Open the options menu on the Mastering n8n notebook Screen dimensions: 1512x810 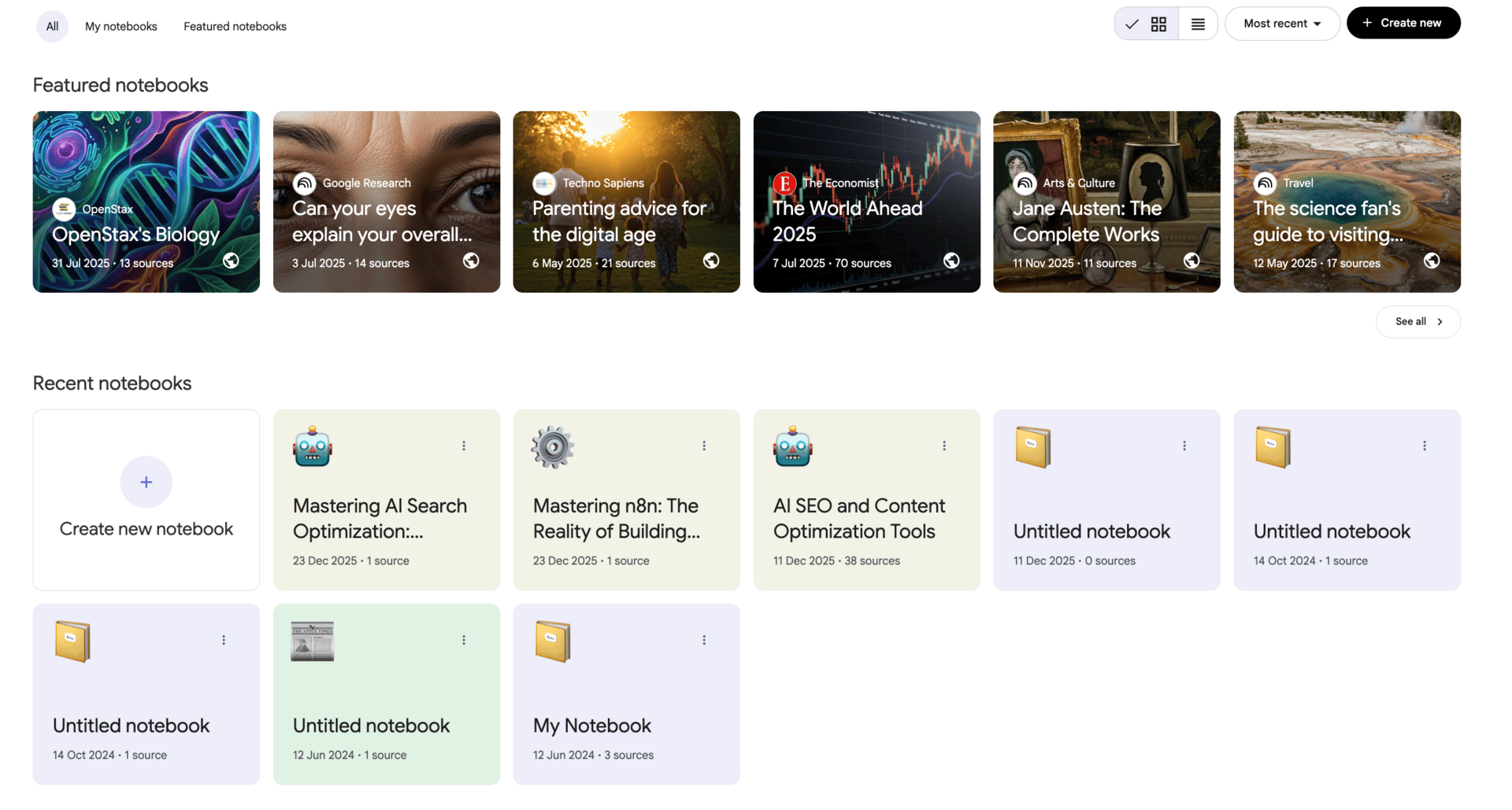pyautogui.click(x=703, y=446)
